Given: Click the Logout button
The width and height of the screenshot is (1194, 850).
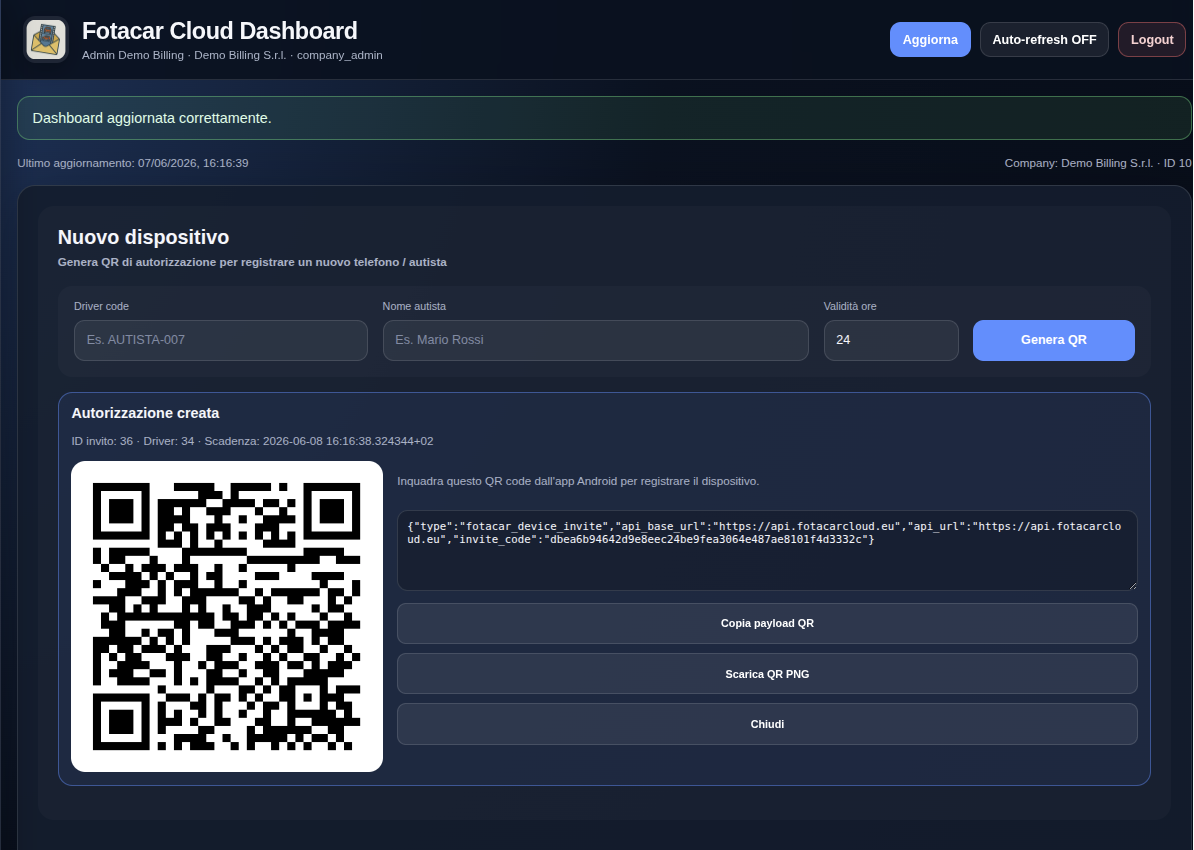Looking at the screenshot, I should point(1151,40).
